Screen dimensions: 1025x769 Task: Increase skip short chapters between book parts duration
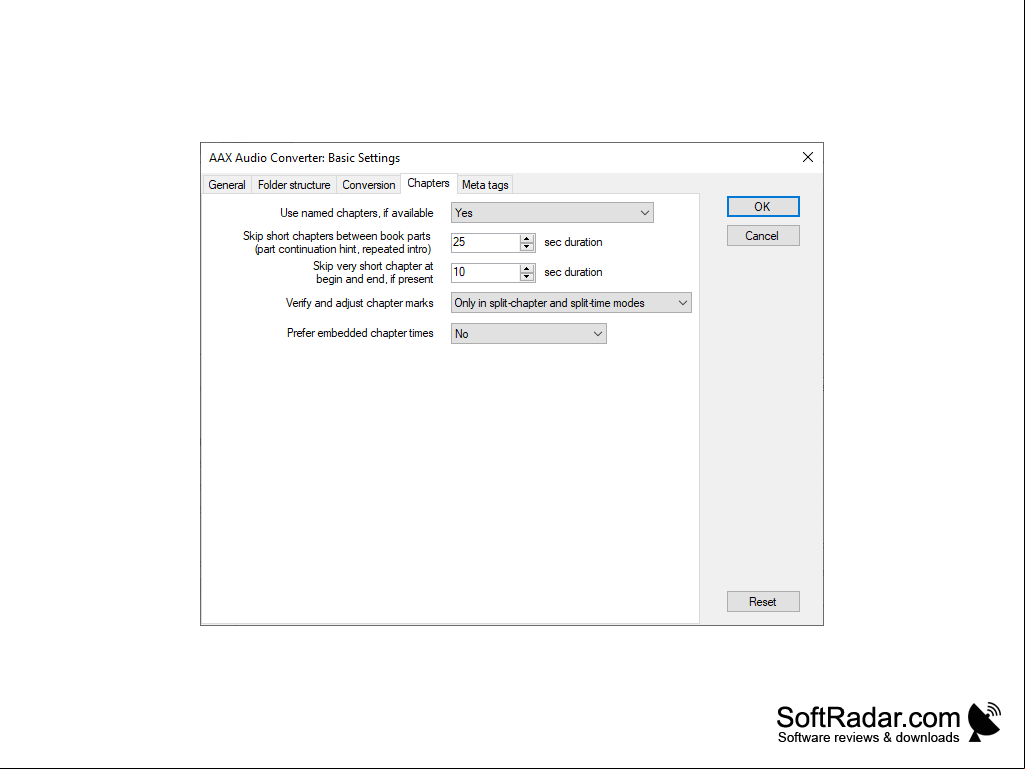[527, 239]
